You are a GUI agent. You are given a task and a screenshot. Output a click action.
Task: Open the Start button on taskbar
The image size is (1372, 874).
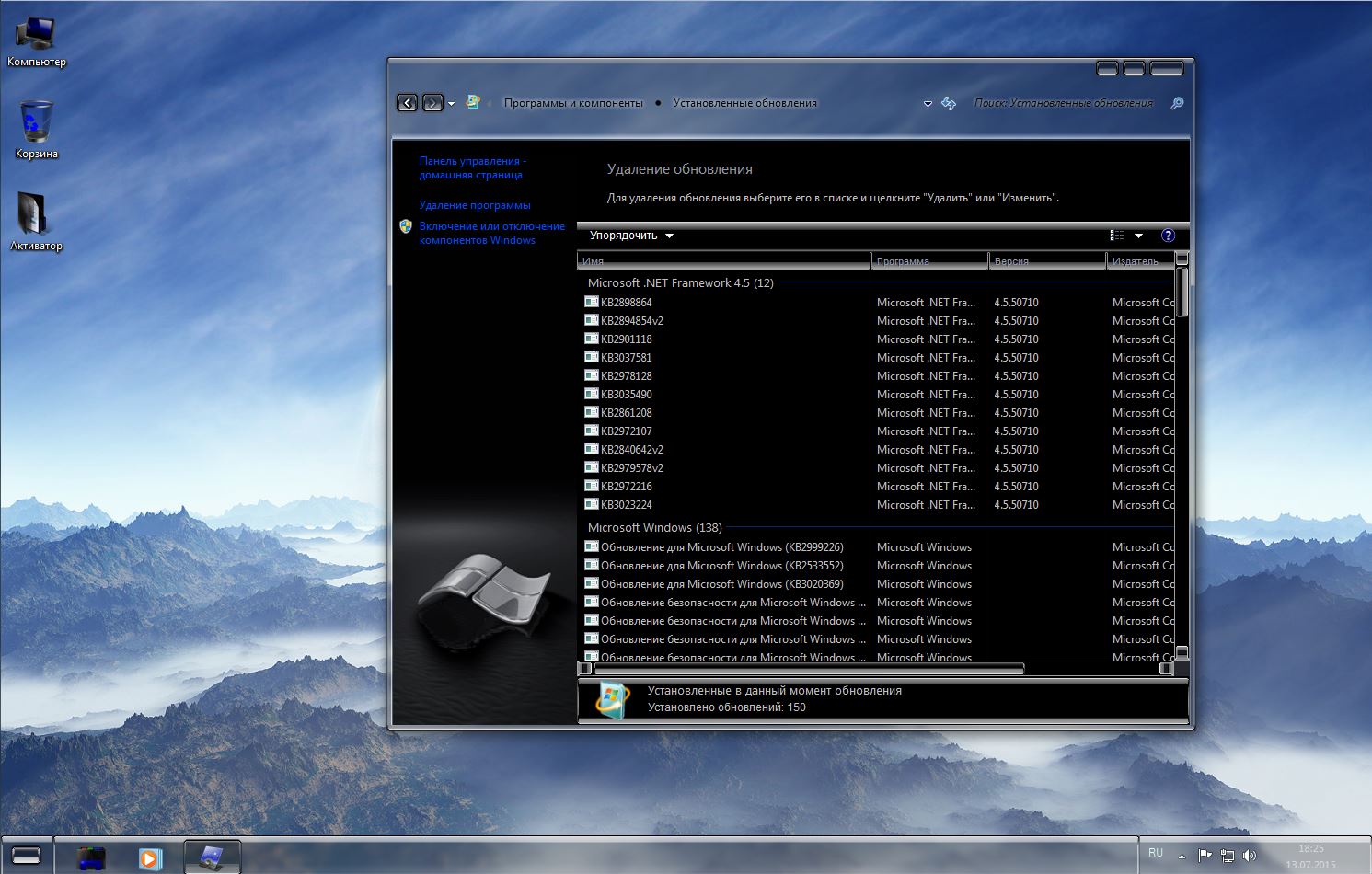(27, 856)
